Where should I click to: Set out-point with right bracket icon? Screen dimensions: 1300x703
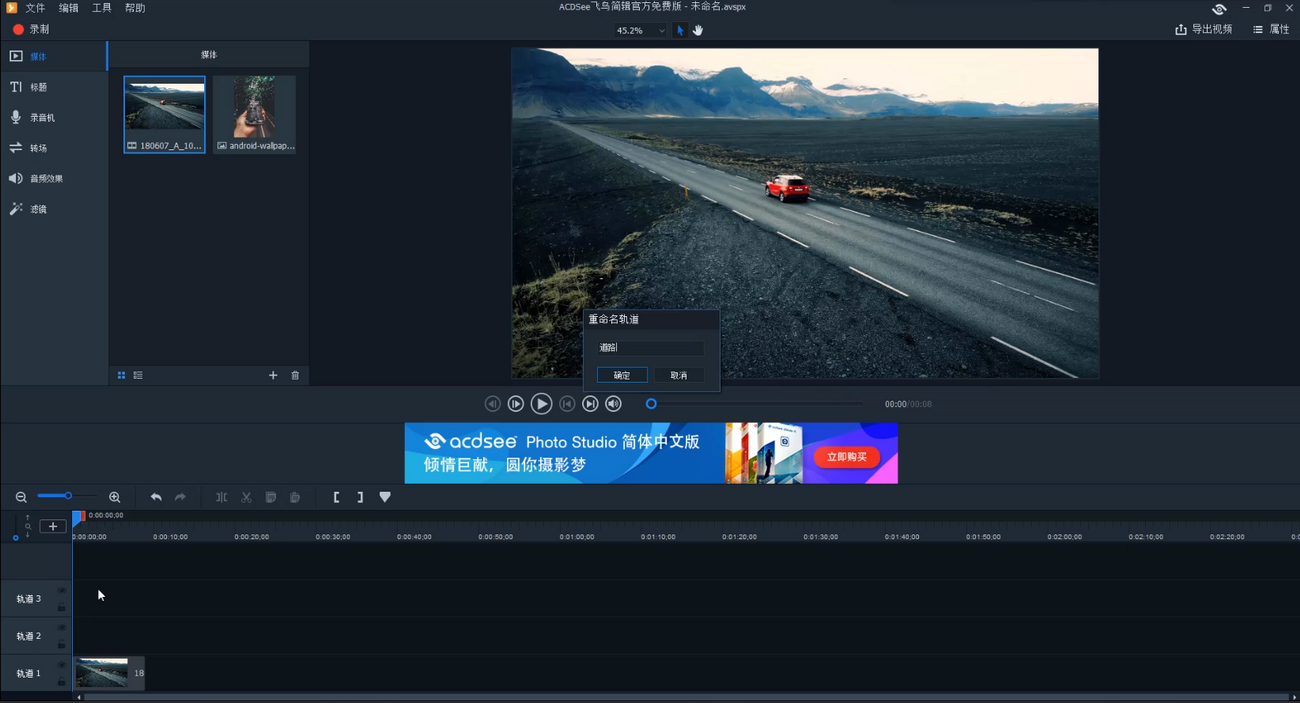pos(360,497)
